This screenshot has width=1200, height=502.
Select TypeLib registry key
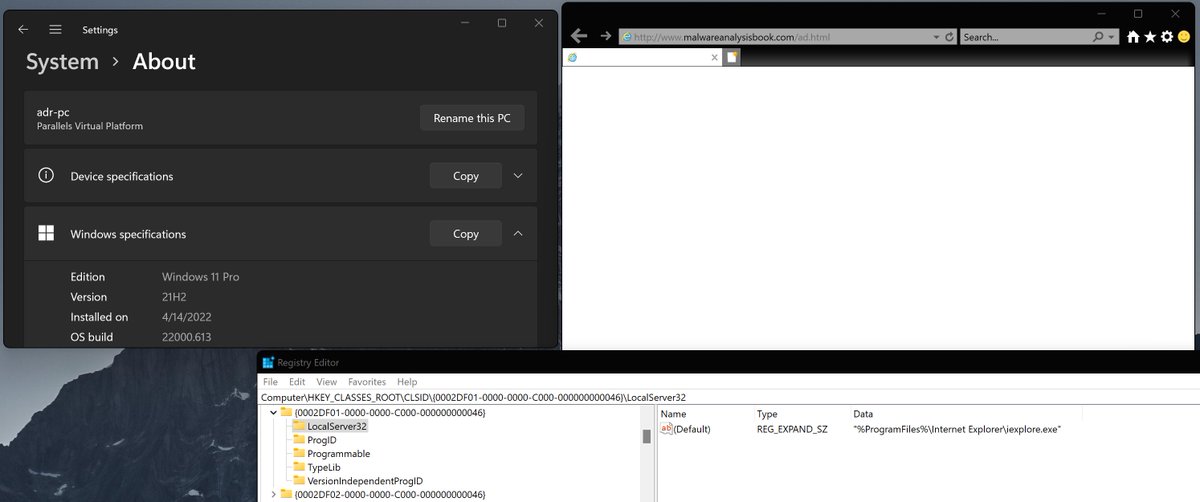(324, 467)
